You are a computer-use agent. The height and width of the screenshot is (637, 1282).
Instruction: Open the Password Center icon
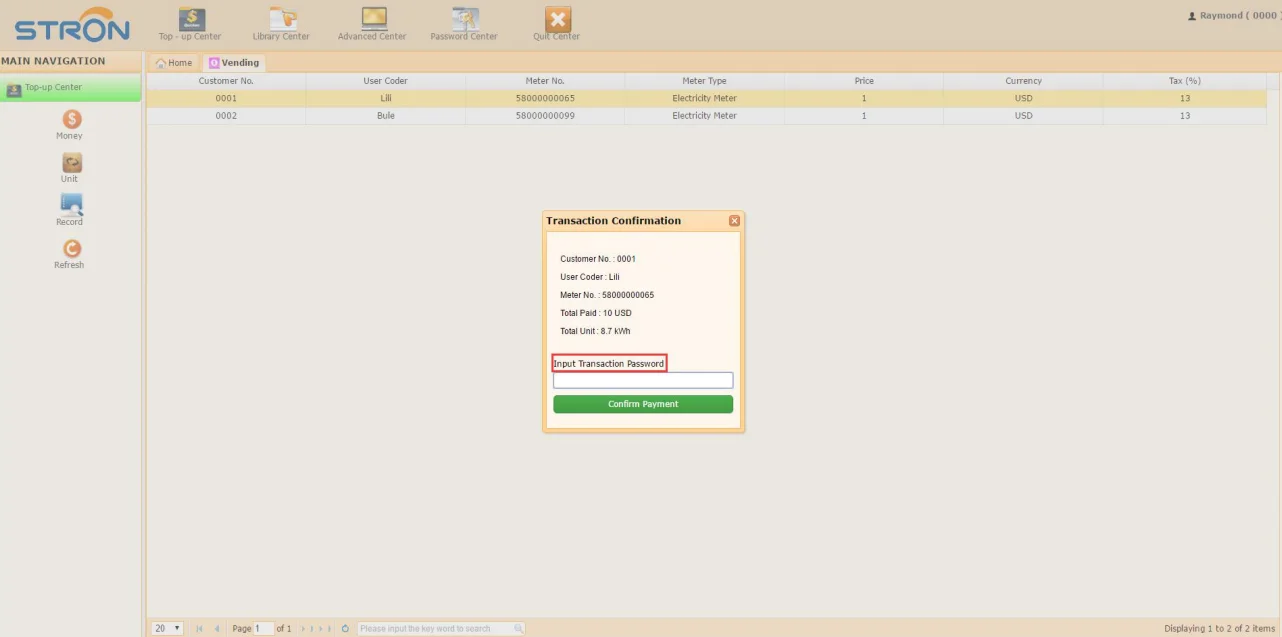[x=464, y=20]
